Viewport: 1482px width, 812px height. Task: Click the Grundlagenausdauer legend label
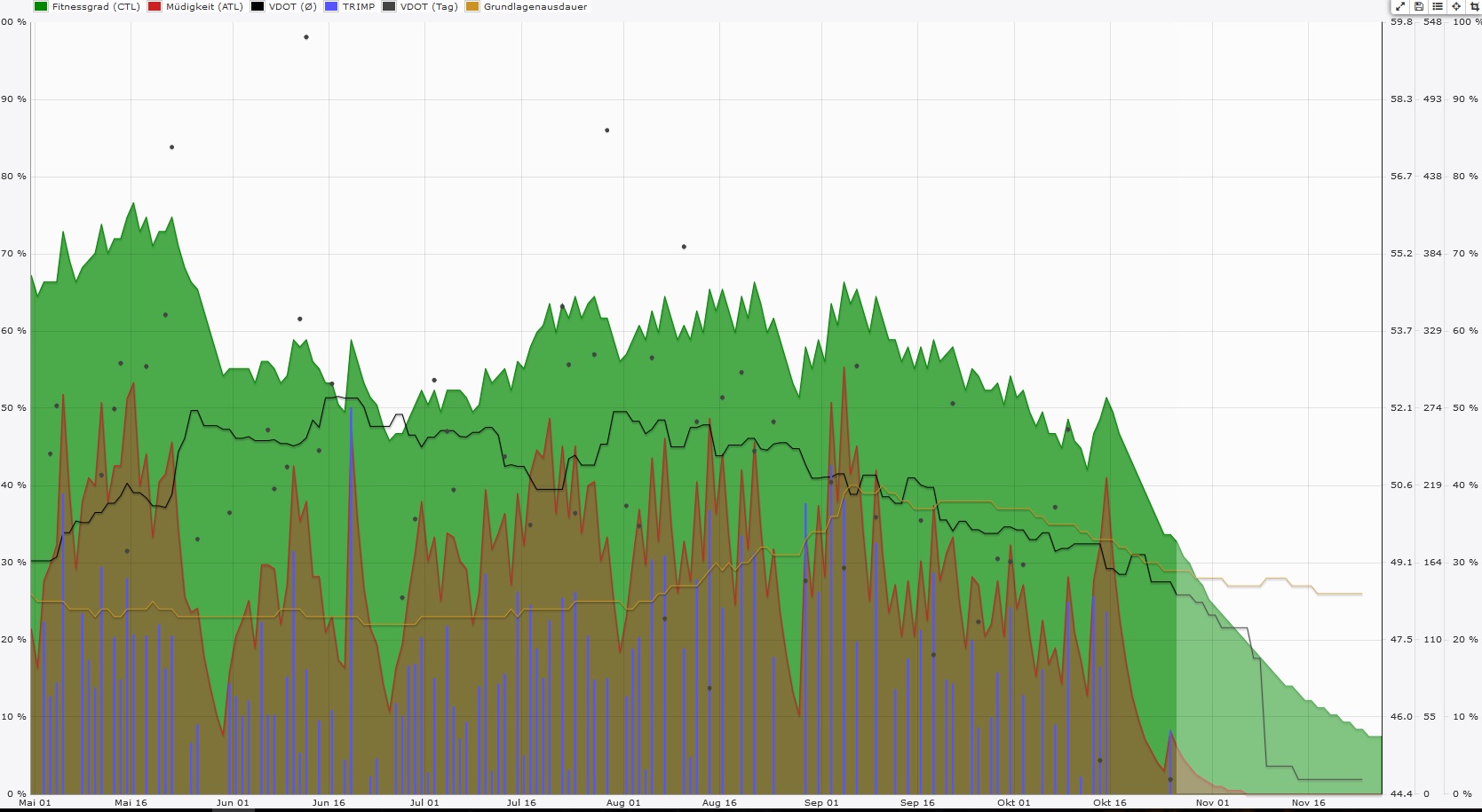coord(535,7)
